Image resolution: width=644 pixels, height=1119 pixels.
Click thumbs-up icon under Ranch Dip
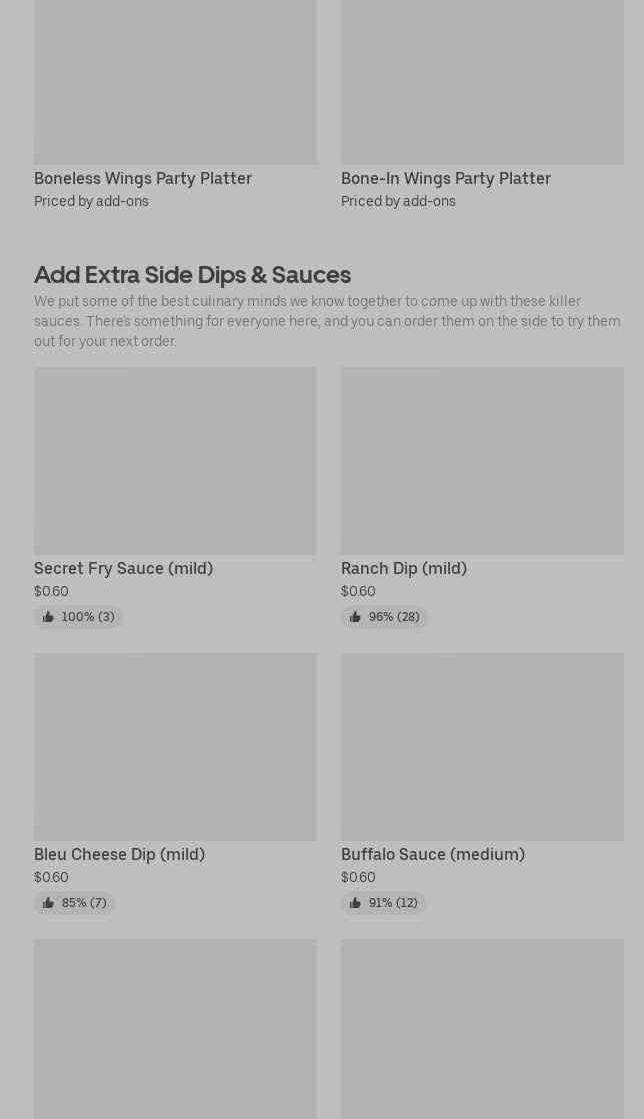(355, 617)
